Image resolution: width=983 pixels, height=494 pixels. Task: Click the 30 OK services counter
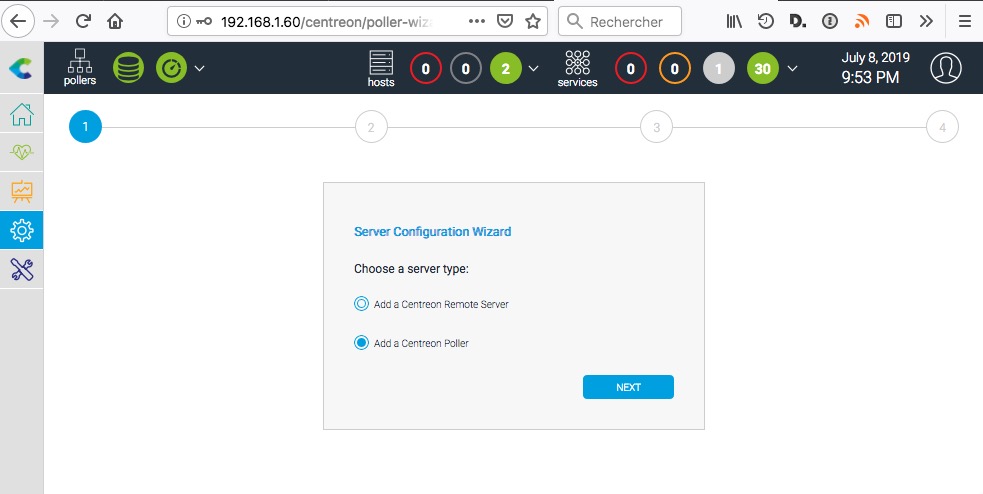[763, 68]
